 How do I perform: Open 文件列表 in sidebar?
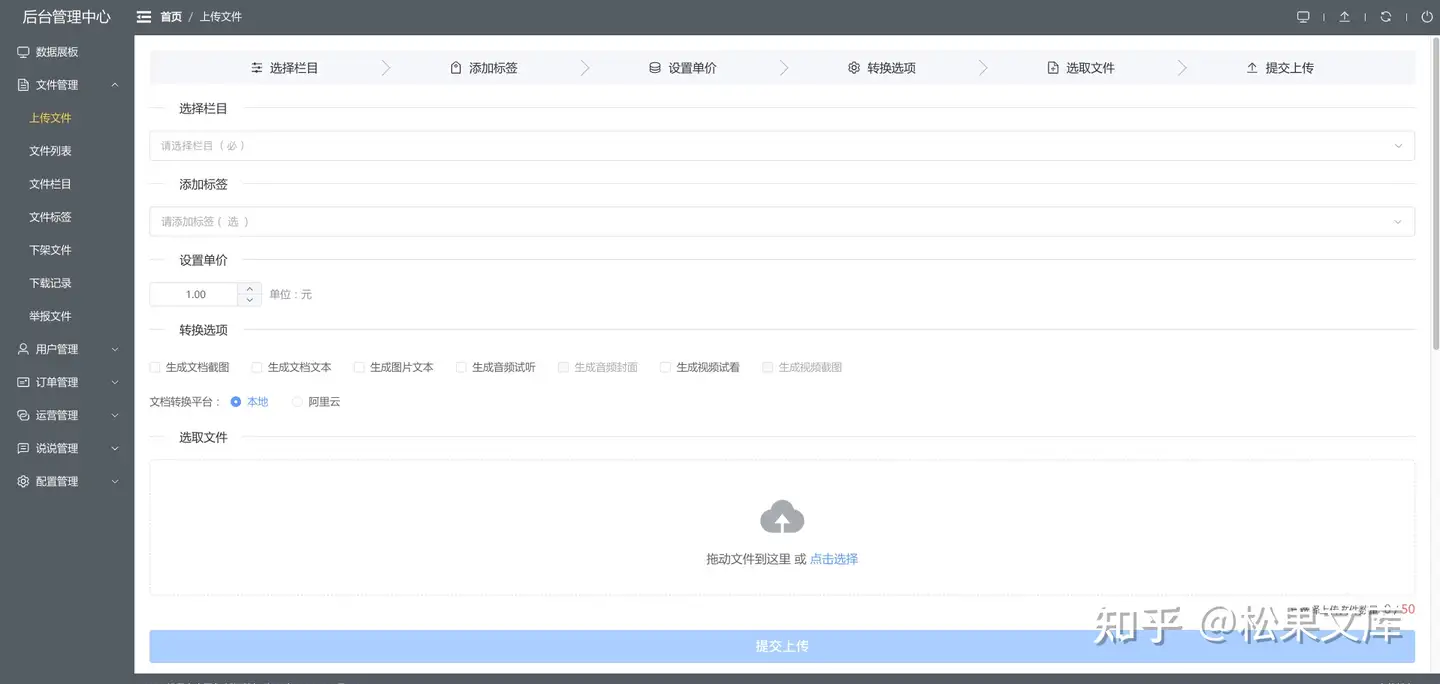point(50,151)
